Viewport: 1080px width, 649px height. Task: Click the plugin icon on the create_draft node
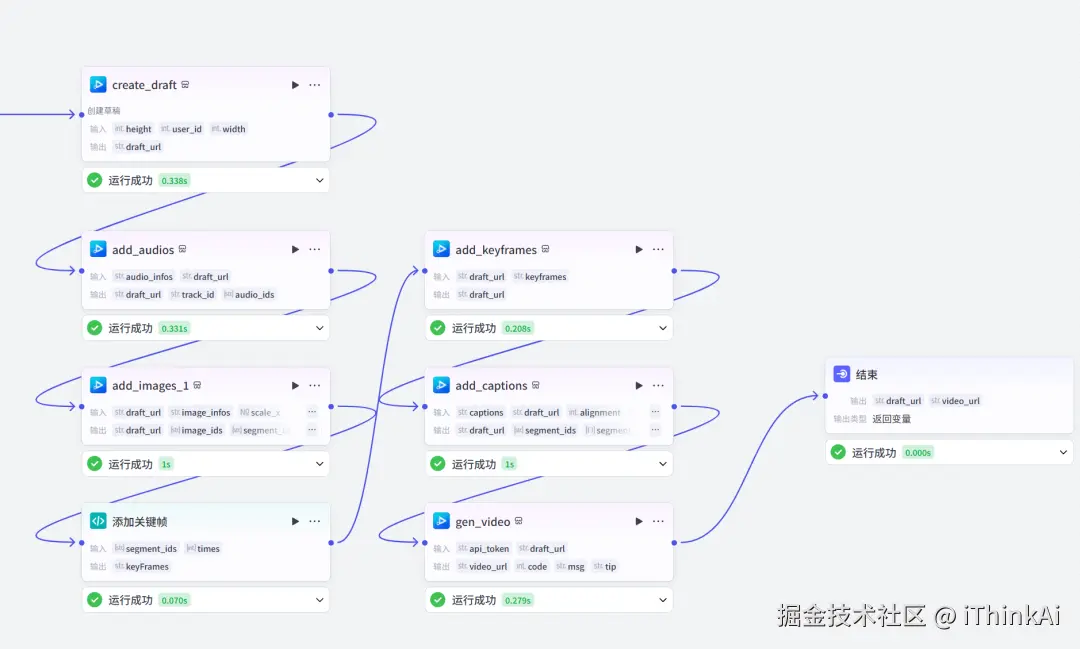point(98,84)
